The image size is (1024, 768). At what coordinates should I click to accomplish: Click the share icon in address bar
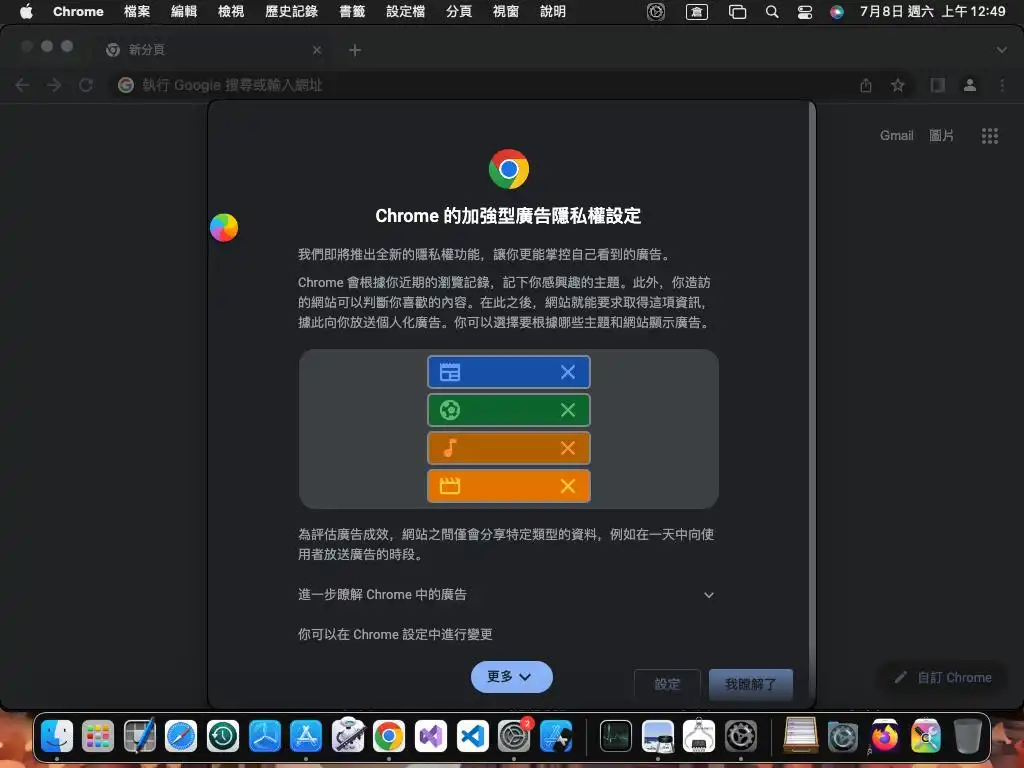[866, 86]
